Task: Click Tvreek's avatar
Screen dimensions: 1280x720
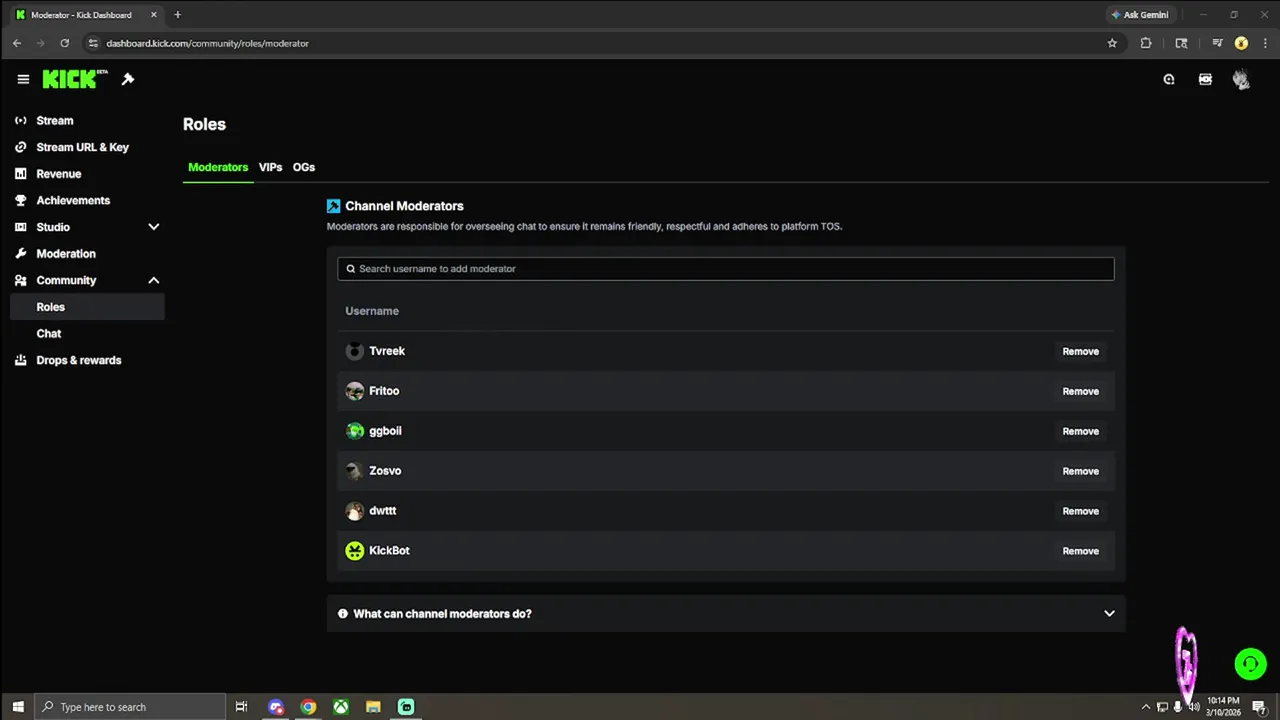Action: tap(355, 351)
